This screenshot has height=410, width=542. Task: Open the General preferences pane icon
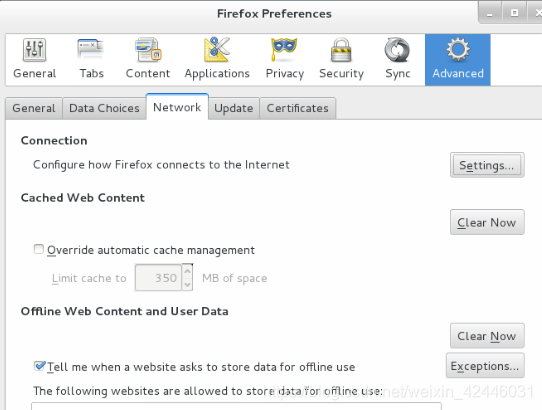click(x=34, y=59)
